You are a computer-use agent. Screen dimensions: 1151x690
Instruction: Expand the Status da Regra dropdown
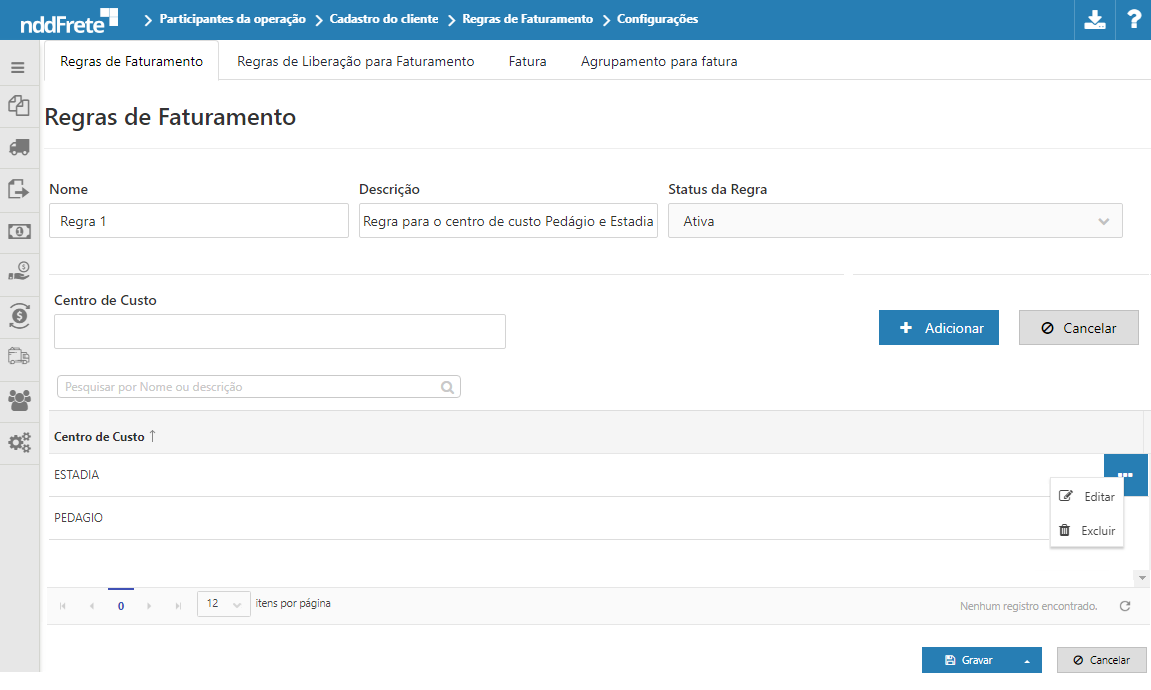coord(895,221)
